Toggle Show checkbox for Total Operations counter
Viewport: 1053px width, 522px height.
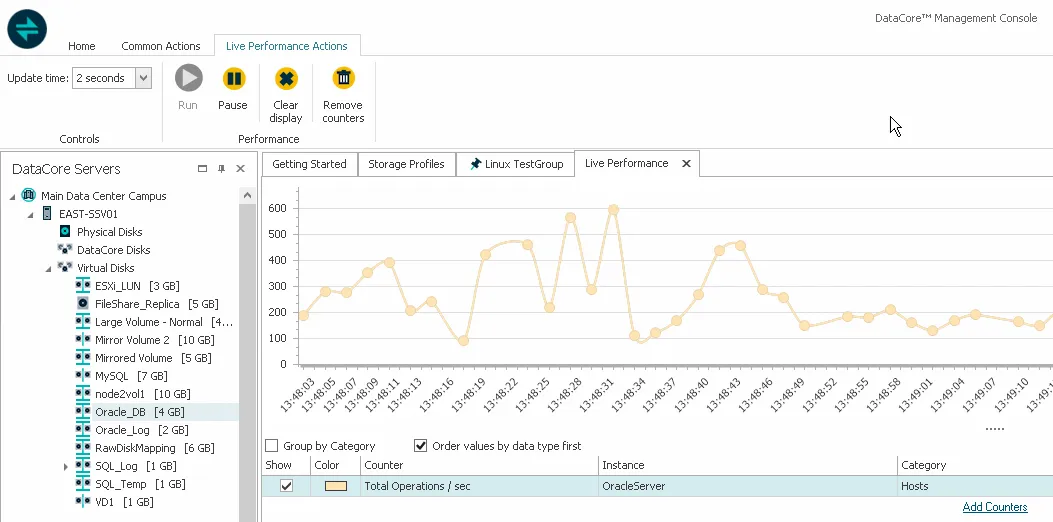click(x=286, y=486)
